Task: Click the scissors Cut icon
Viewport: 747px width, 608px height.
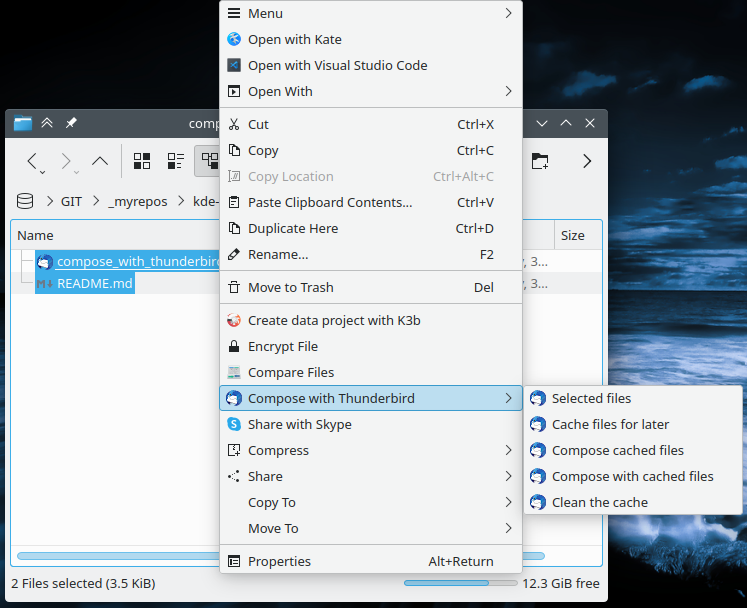Action: coord(234,124)
